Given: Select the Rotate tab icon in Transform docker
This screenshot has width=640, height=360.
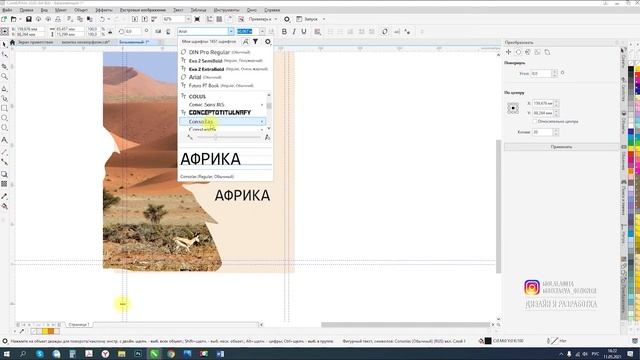Looking at the screenshot, I should 518,52.
